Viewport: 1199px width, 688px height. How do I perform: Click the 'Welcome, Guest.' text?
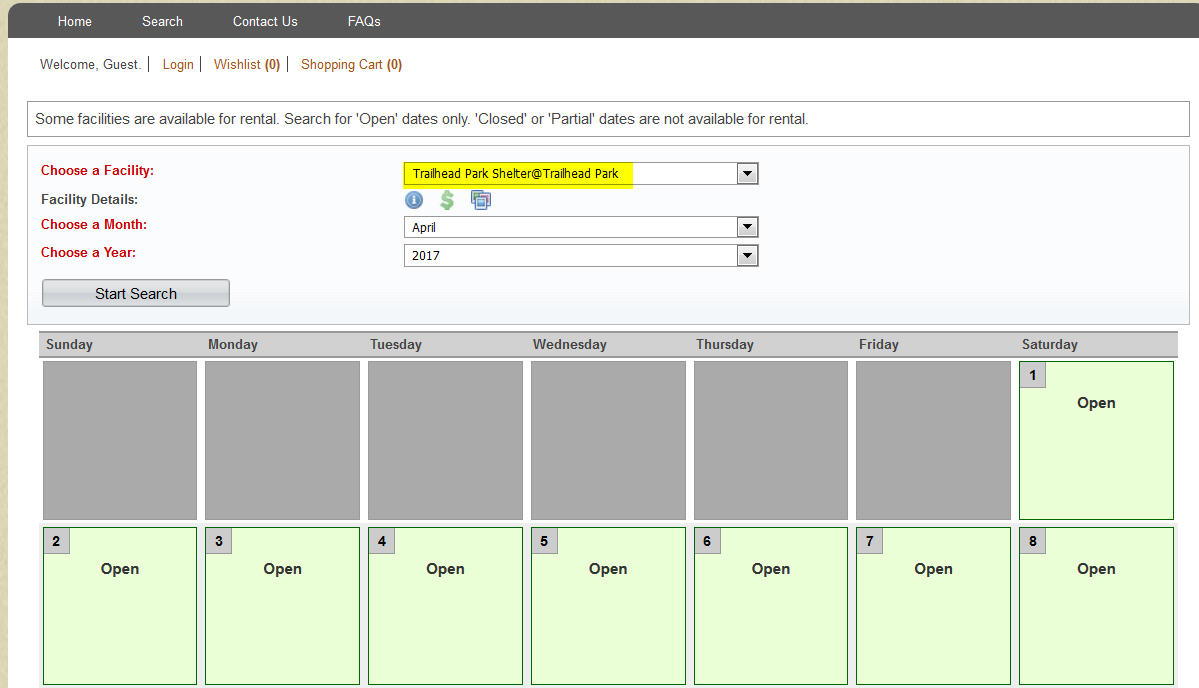pos(90,64)
